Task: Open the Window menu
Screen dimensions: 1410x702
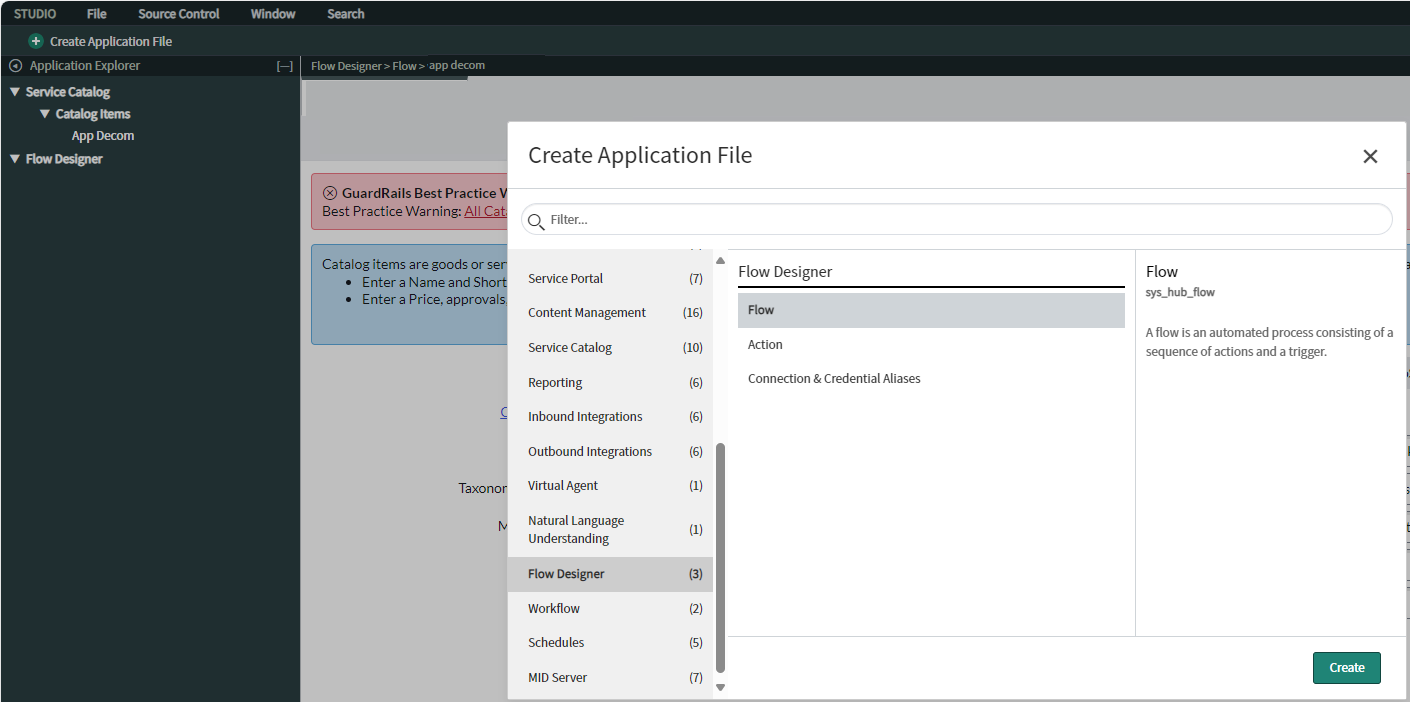Action: (273, 14)
